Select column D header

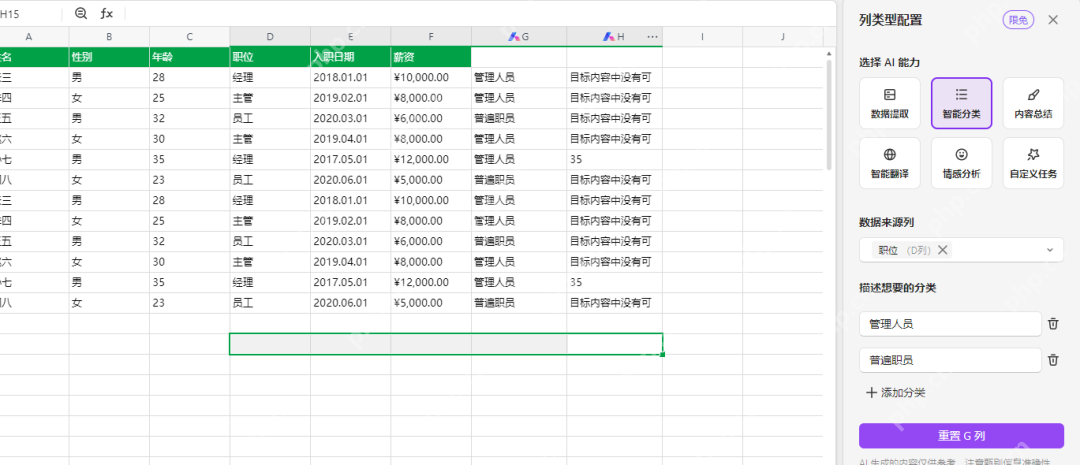[x=270, y=37]
